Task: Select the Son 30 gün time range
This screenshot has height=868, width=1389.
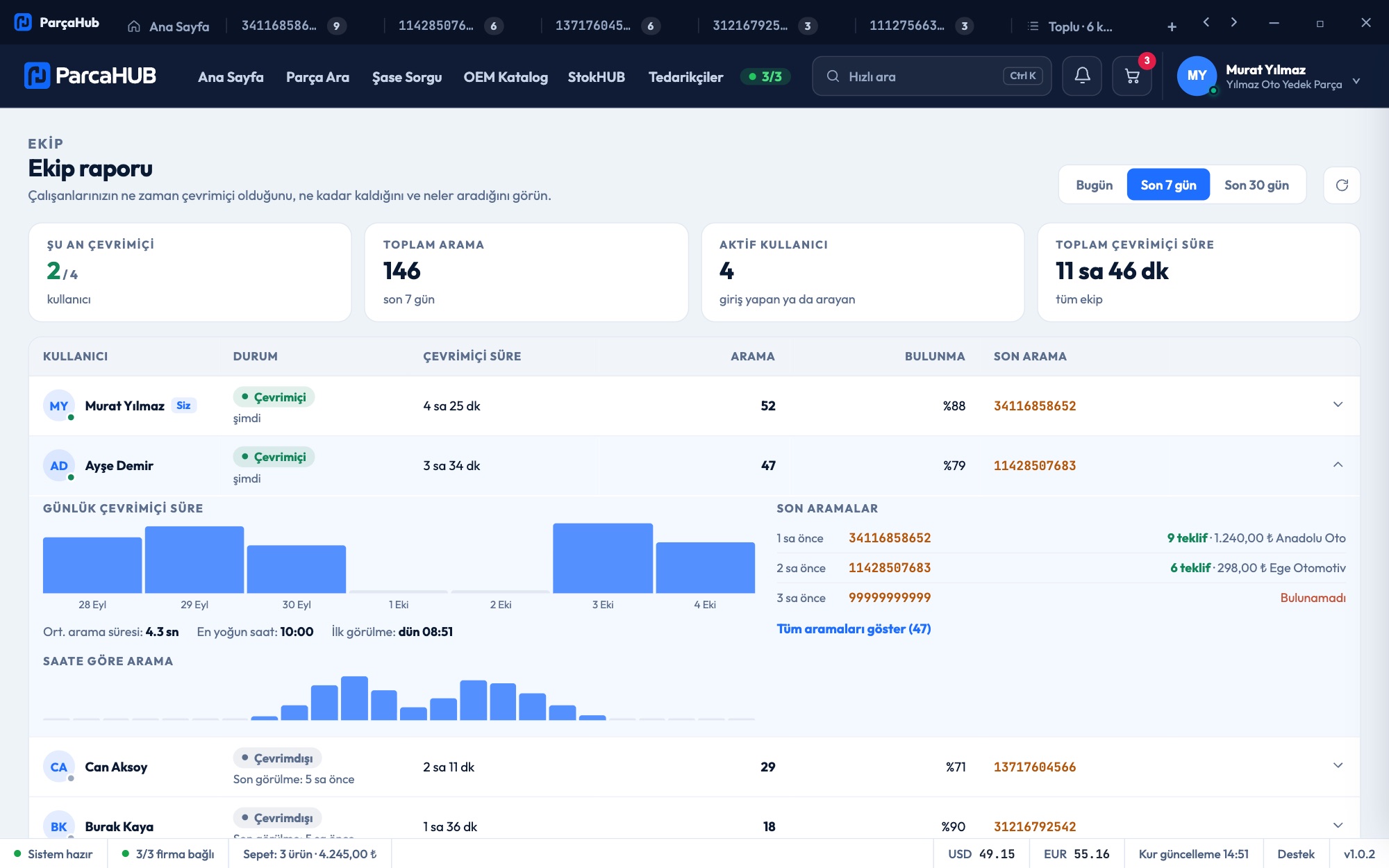Action: [1256, 185]
